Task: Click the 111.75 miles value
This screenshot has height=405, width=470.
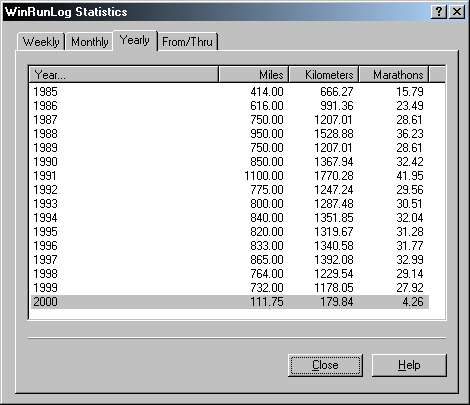Action: coord(267,302)
